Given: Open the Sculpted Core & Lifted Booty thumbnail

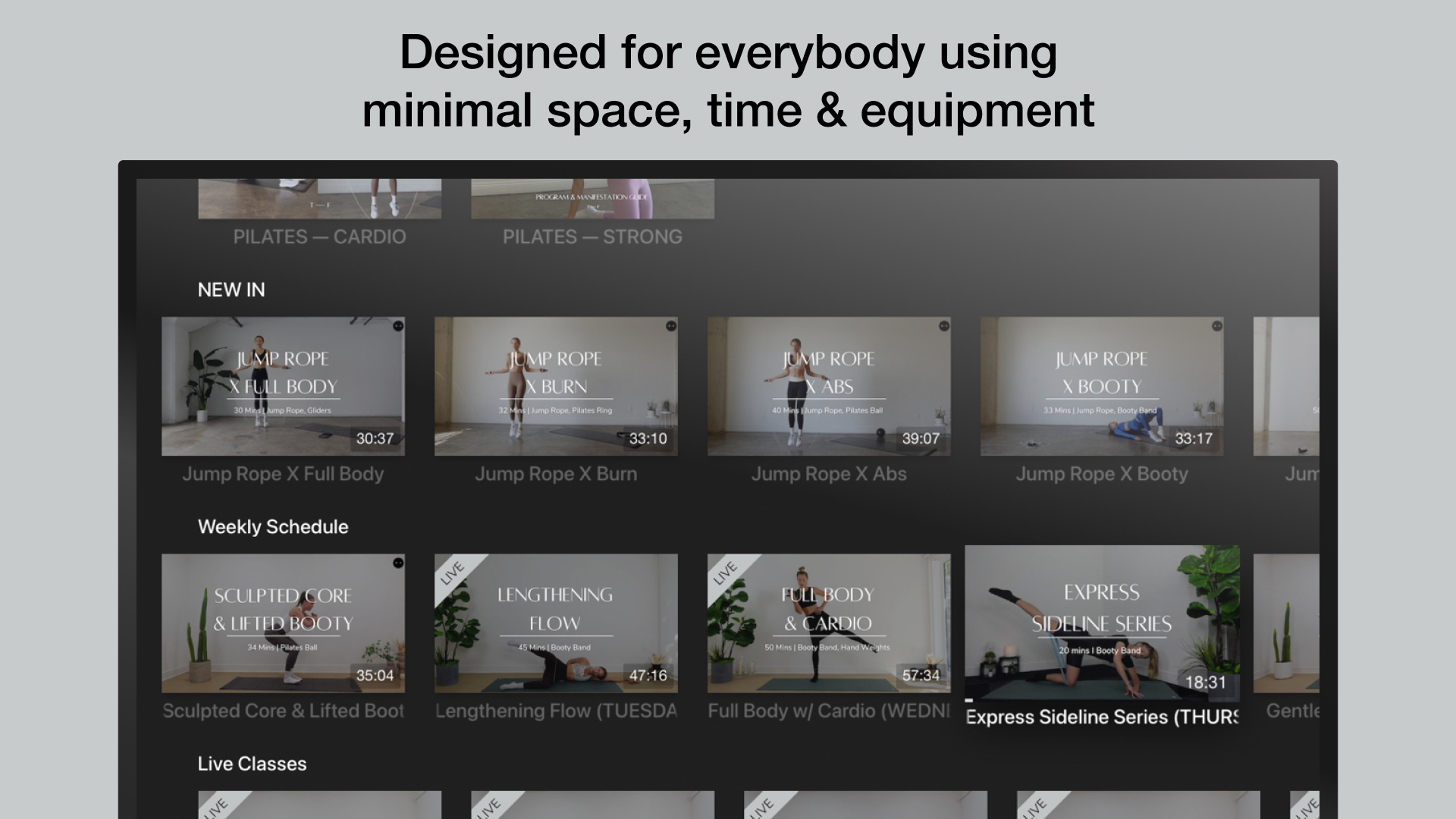Looking at the screenshot, I should click(x=283, y=623).
